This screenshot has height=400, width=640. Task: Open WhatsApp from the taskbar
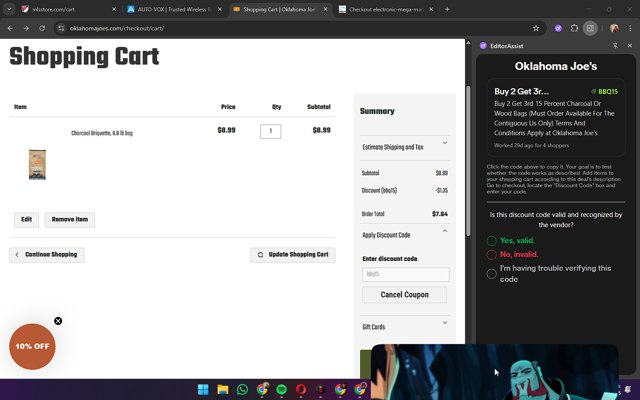242,389
